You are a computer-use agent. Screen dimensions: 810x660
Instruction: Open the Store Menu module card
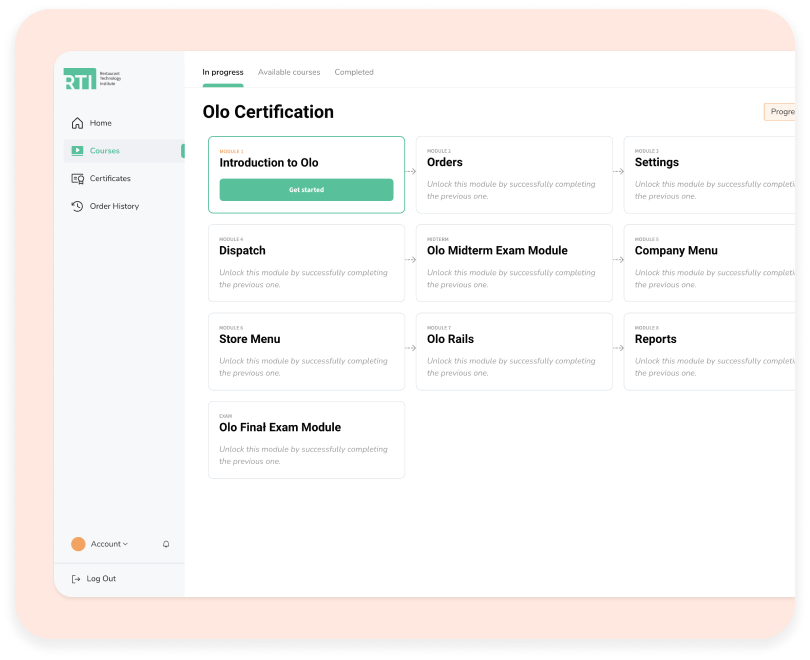(306, 352)
